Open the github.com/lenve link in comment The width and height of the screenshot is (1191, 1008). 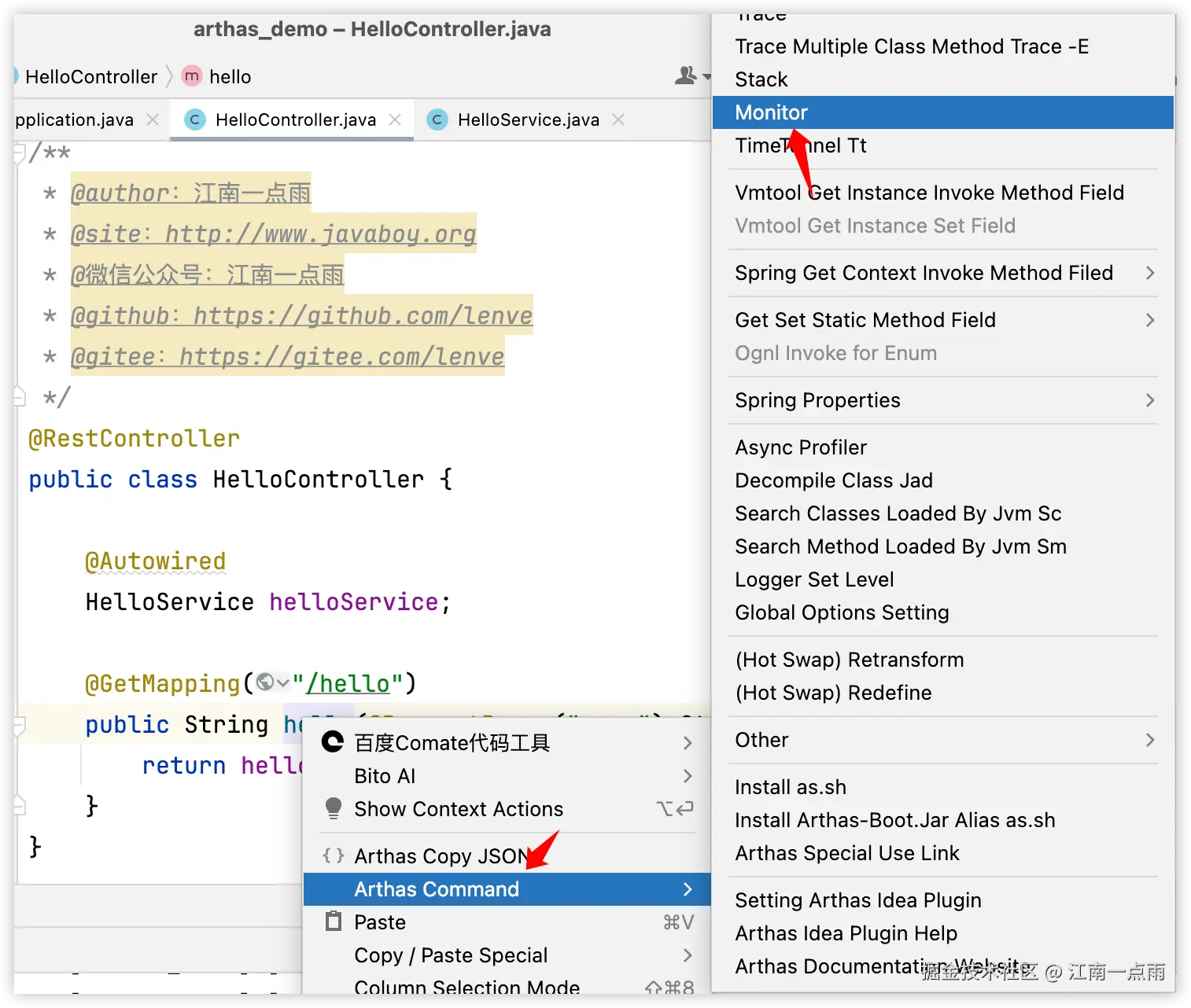pyautogui.click(x=363, y=315)
